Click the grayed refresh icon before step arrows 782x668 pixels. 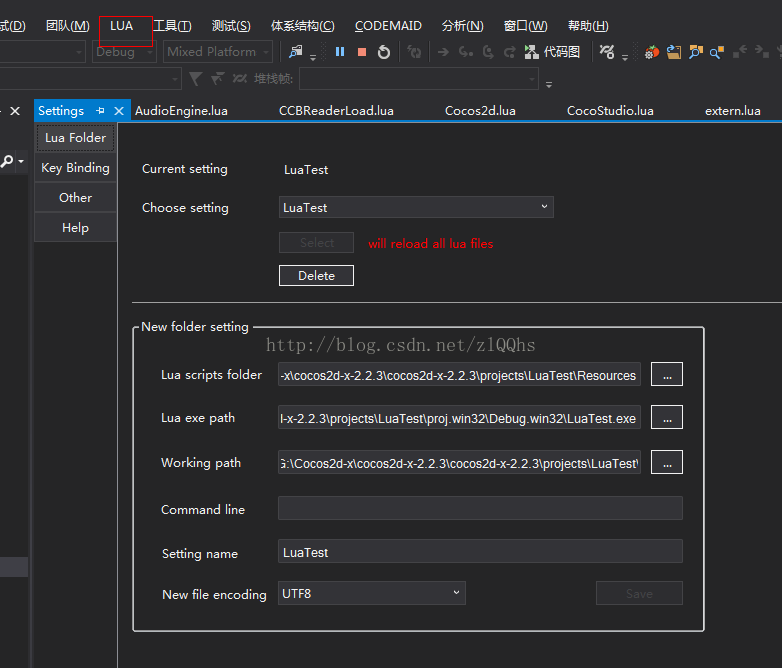(x=414, y=52)
